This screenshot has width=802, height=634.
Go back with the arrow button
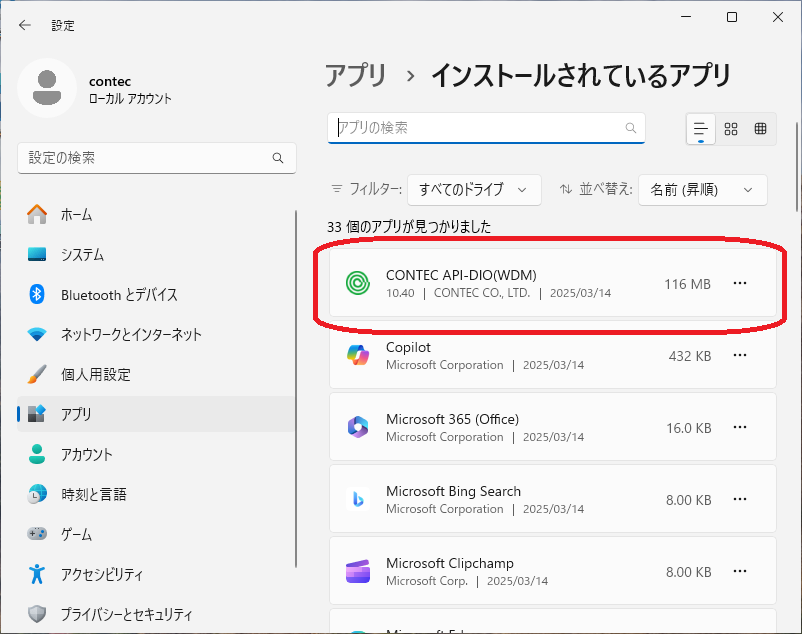click(25, 25)
